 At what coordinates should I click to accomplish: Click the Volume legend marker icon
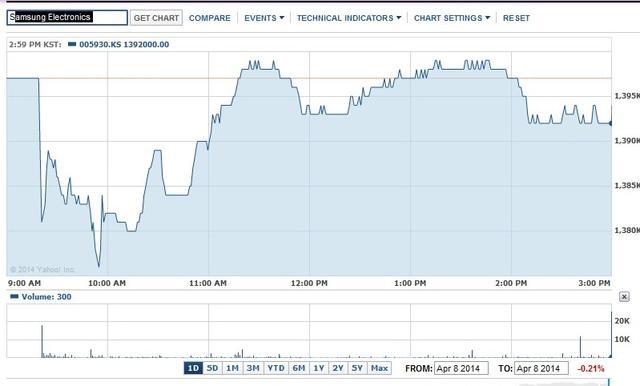[14, 297]
